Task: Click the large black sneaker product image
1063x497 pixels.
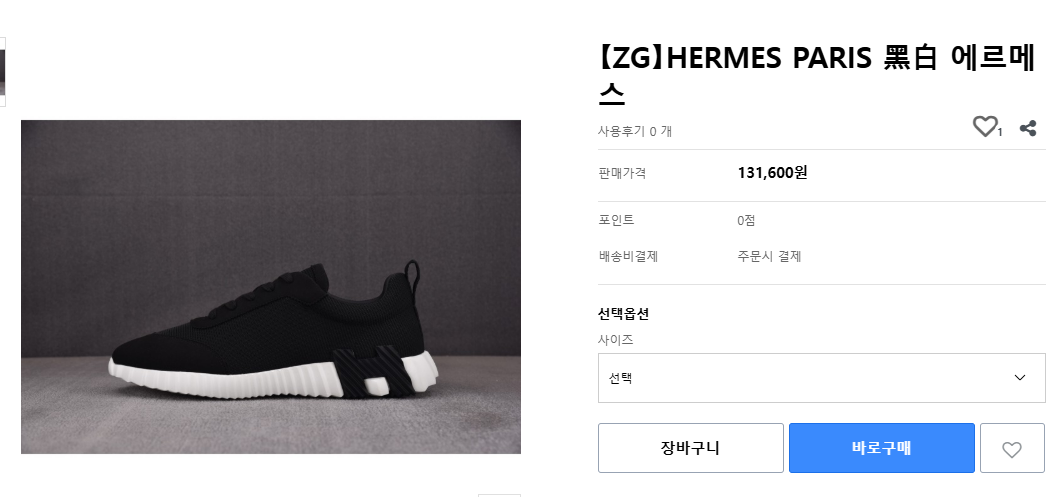Action: point(271,287)
